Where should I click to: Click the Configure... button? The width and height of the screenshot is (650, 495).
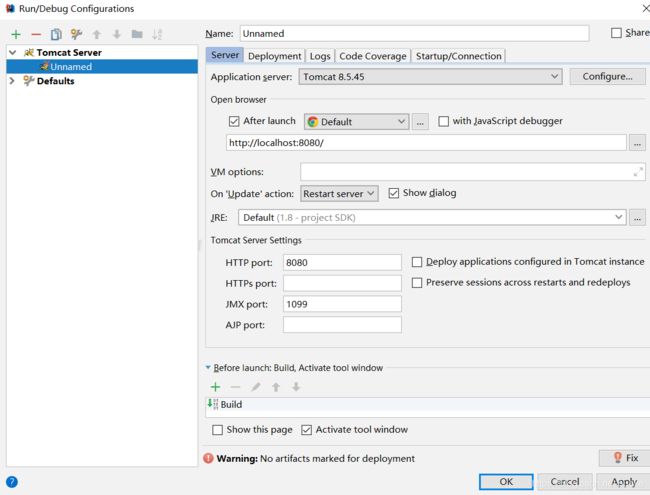coord(607,77)
